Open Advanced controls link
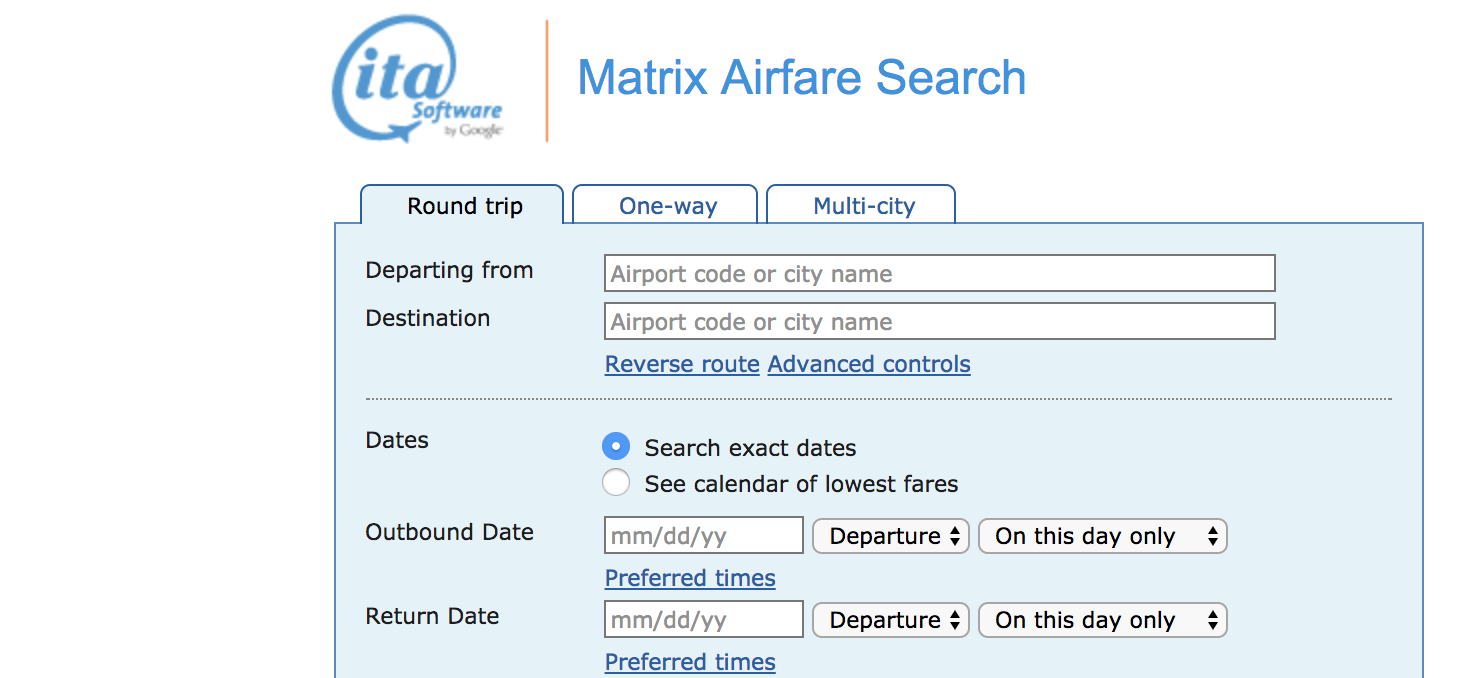Viewport: 1474px width, 678px height. click(x=869, y=364)
